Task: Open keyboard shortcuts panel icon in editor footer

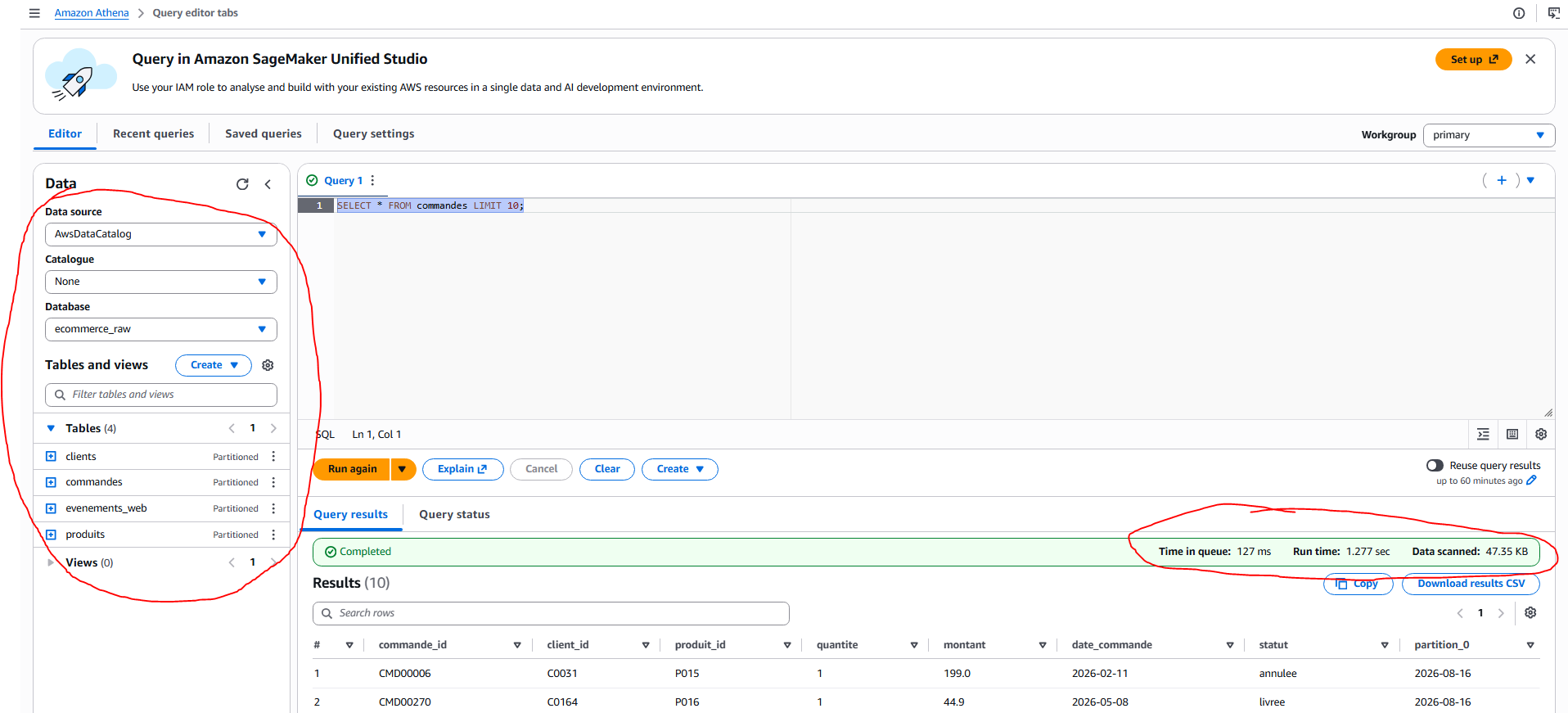Action: (1512, 435)
